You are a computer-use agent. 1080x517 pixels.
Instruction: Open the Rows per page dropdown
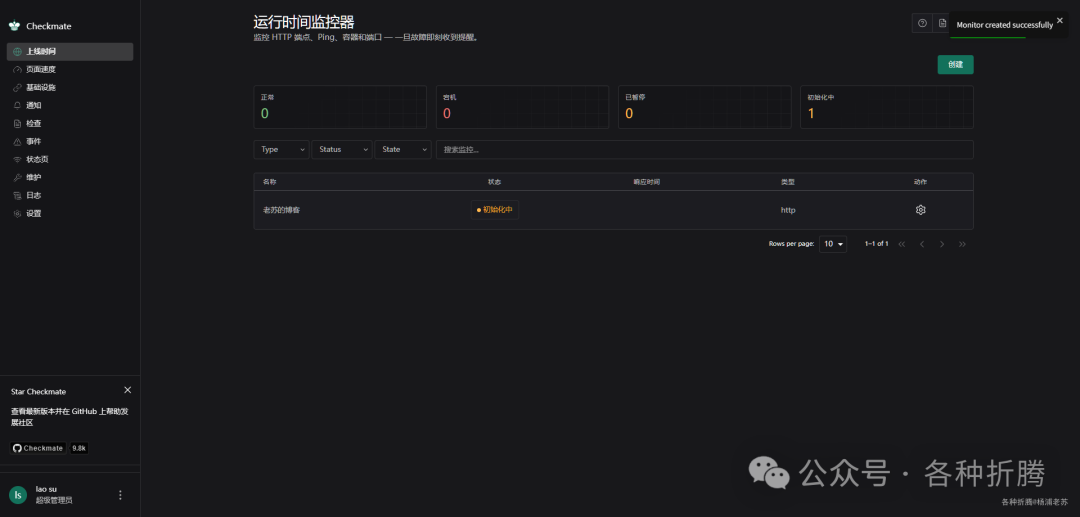point(833,244)
